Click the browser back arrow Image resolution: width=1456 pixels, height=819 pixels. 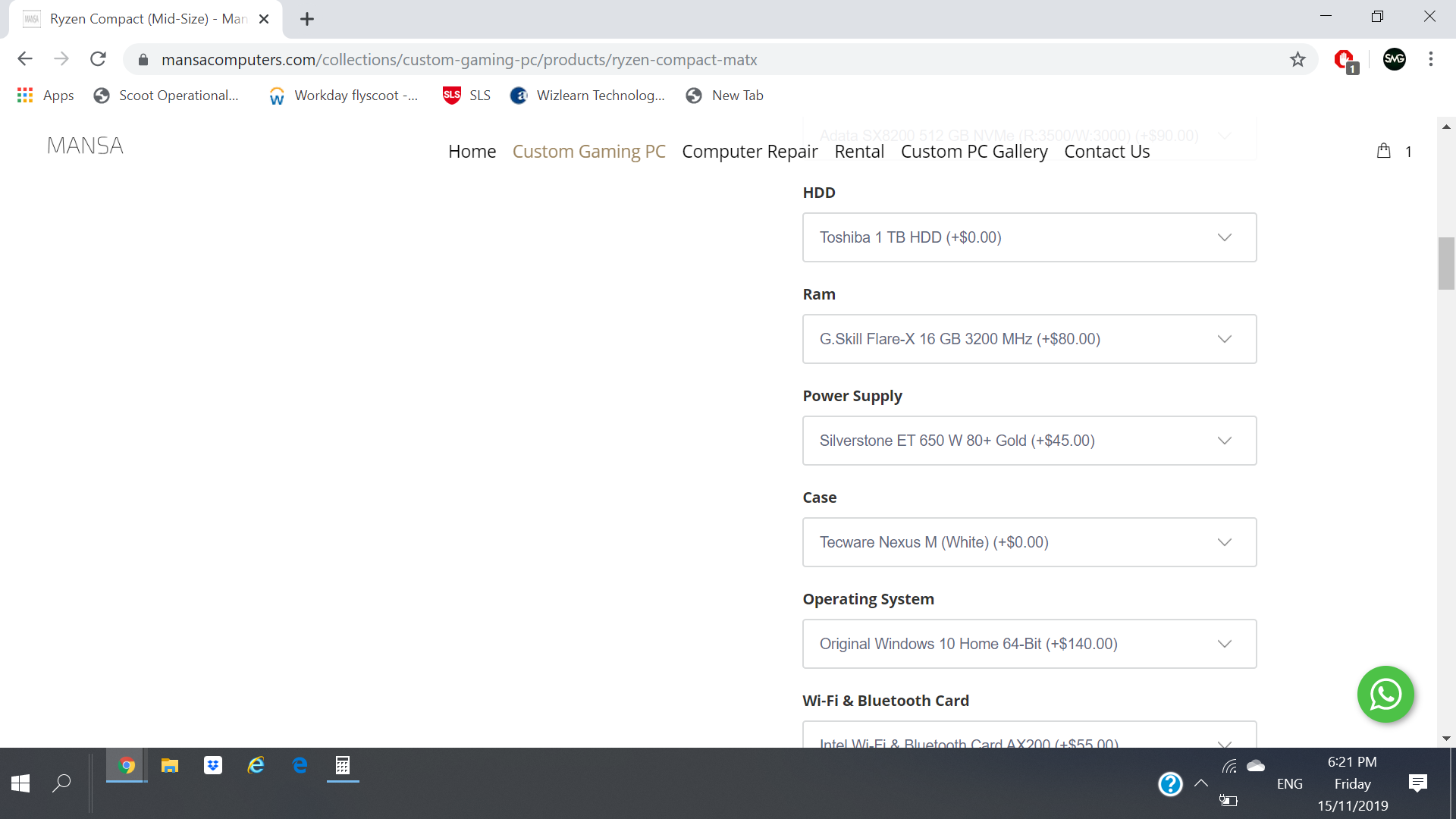coord(25,59)
